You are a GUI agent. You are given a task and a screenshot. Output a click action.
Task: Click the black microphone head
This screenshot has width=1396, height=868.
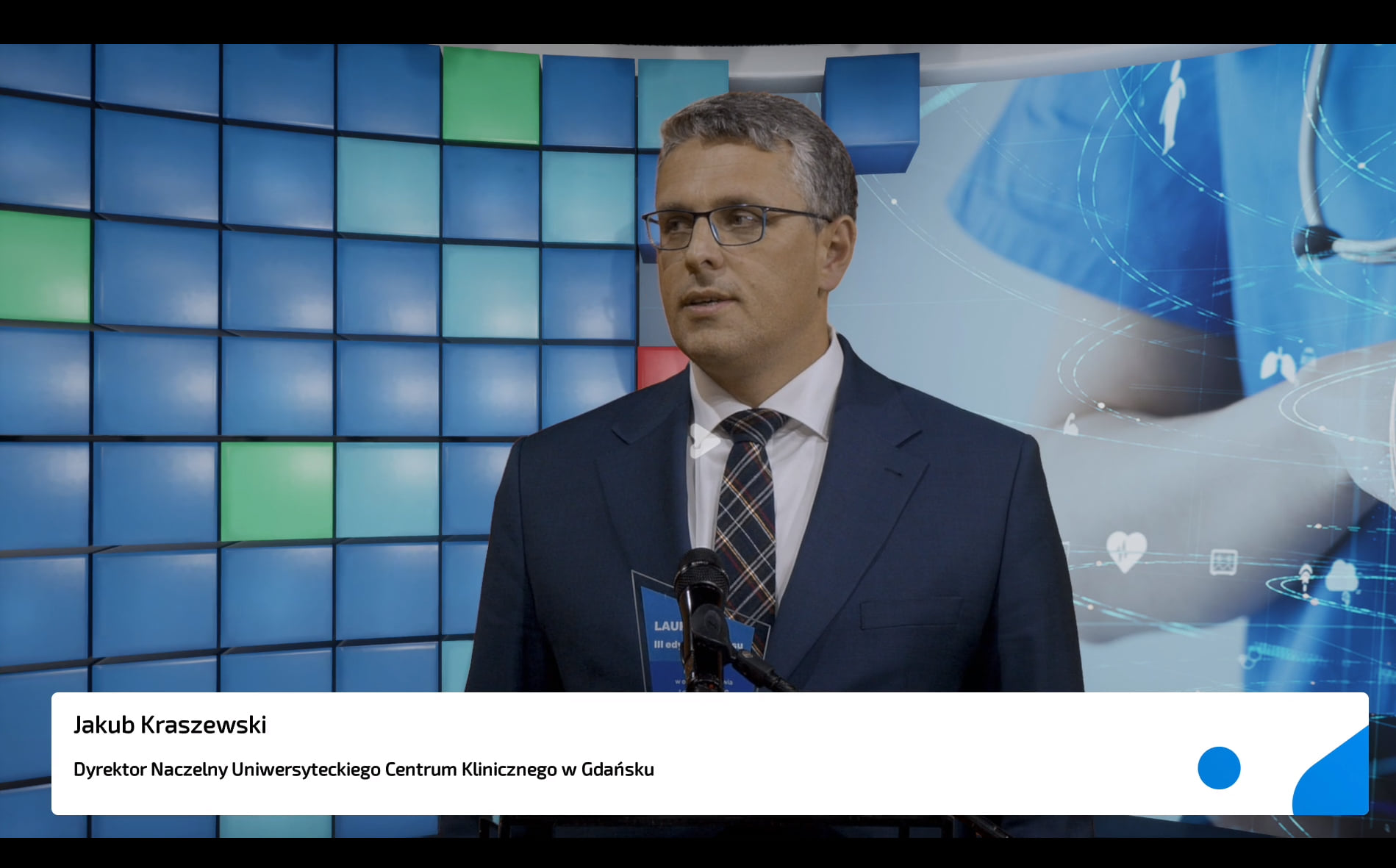tap(701, 575)
